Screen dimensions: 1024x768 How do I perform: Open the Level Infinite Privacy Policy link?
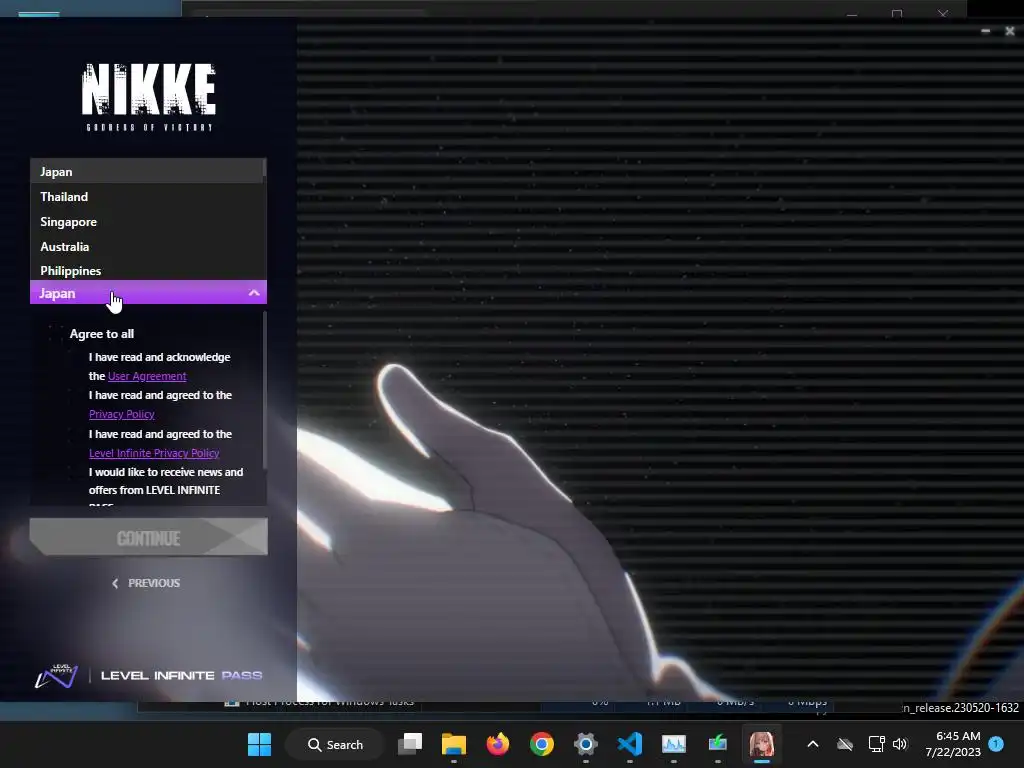tap(154, 453)
